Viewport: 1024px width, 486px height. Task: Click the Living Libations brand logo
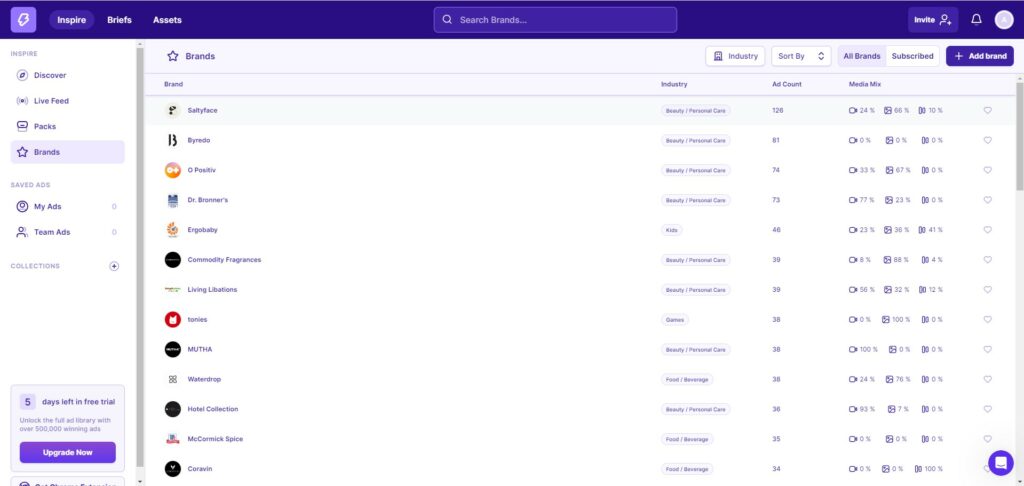(172, 289)
